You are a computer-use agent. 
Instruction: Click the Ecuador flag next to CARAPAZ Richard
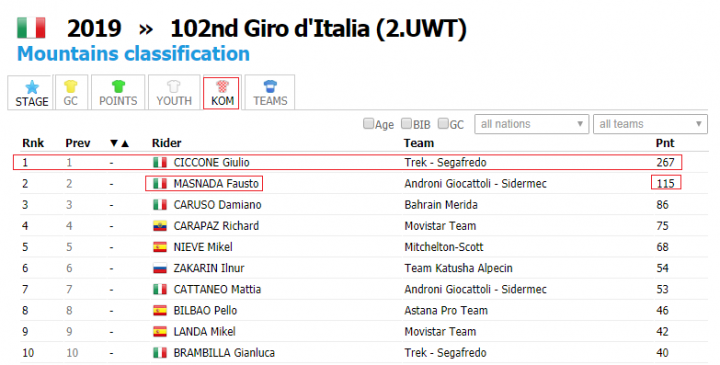point(160,226)
